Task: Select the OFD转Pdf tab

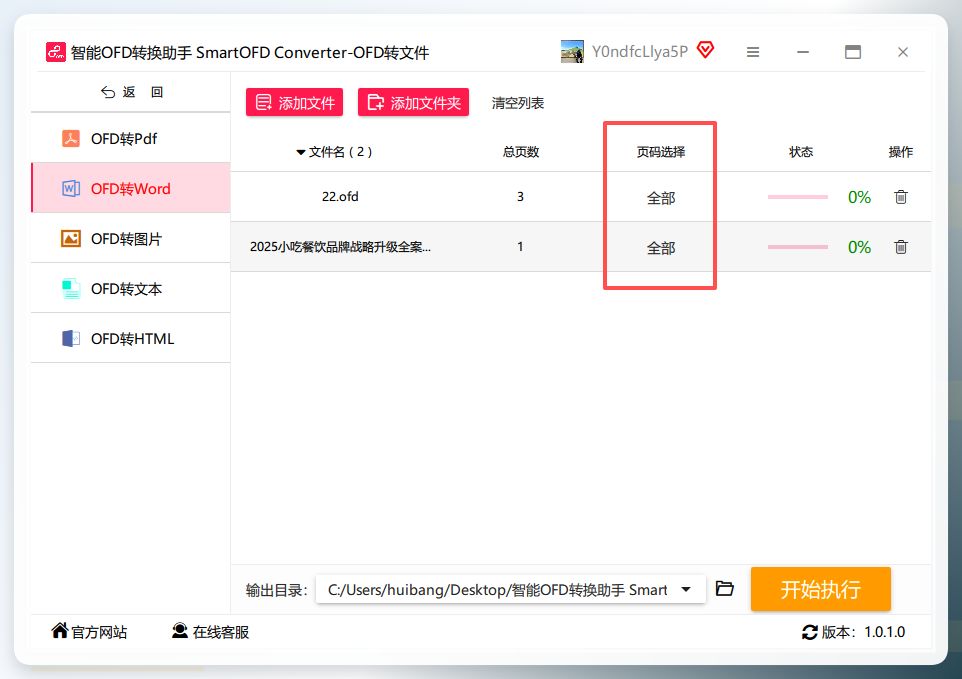Action: 131,139
